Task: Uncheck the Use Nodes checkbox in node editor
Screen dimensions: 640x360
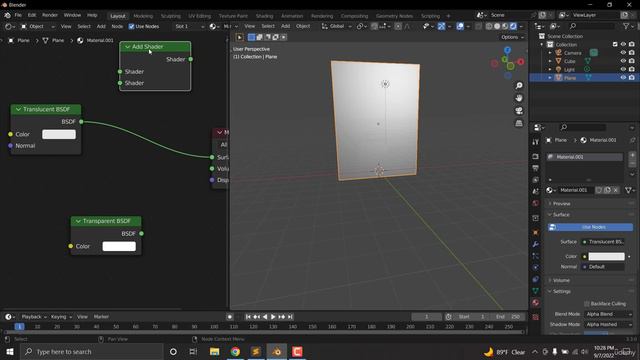Action: click(x=131, y=26)
